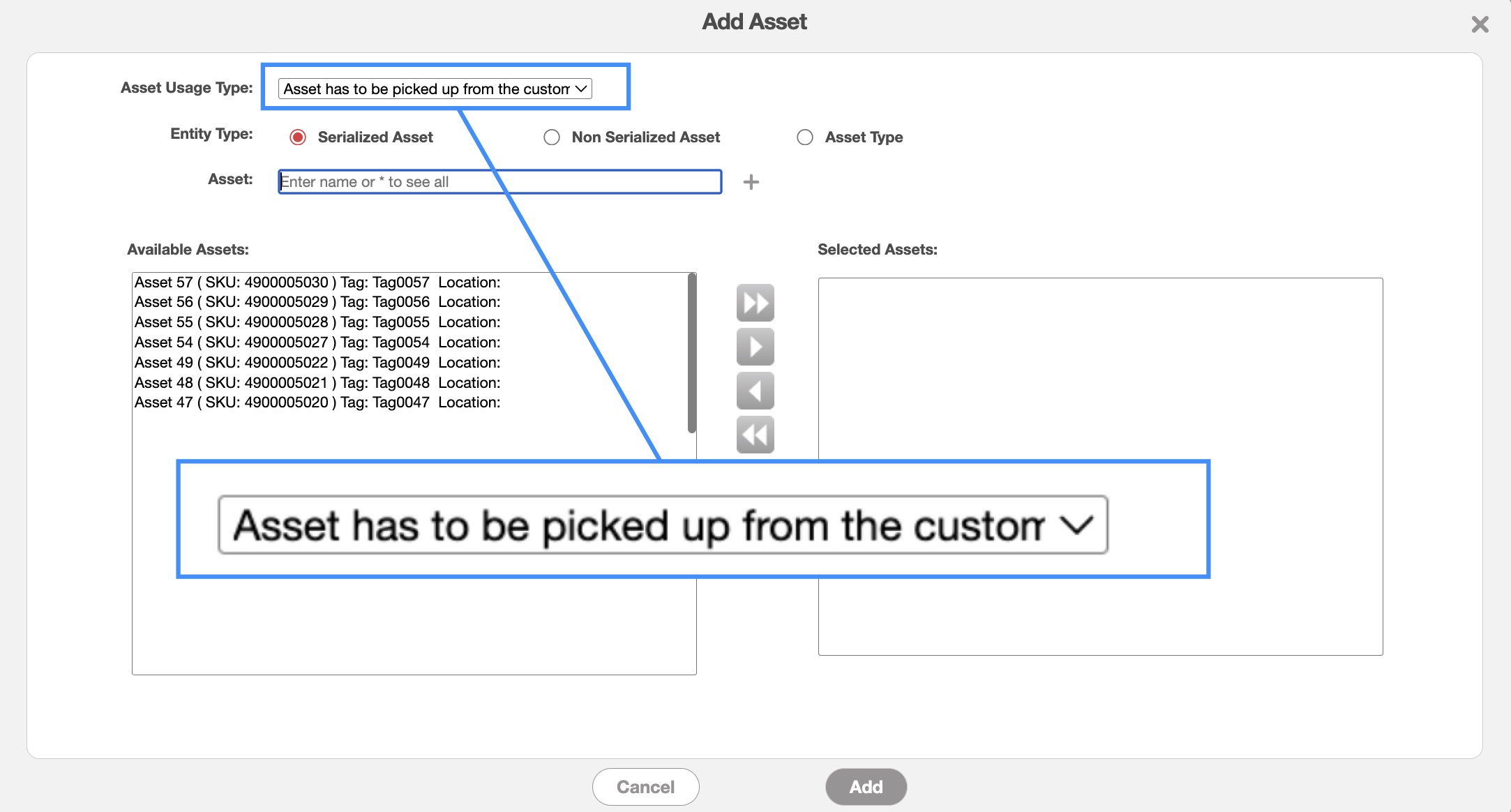Screen dimensions: 1511x812
Task: Choose Non Serialized Asset entity type
Action: [552, 137]
